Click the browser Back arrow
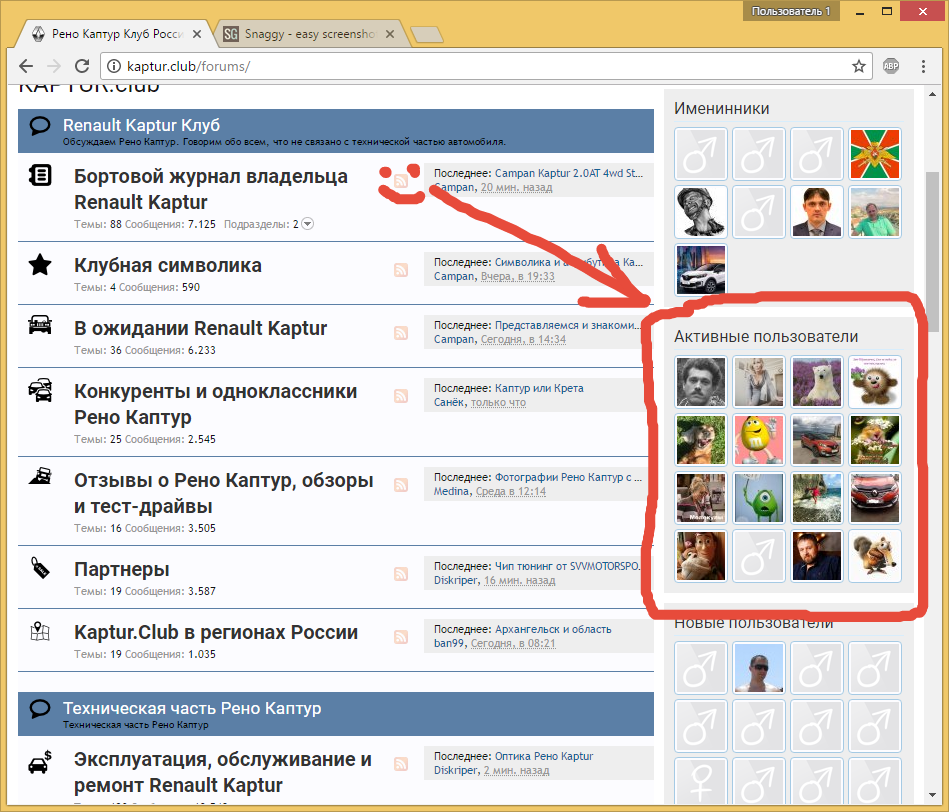 click(x=26, y=66)
